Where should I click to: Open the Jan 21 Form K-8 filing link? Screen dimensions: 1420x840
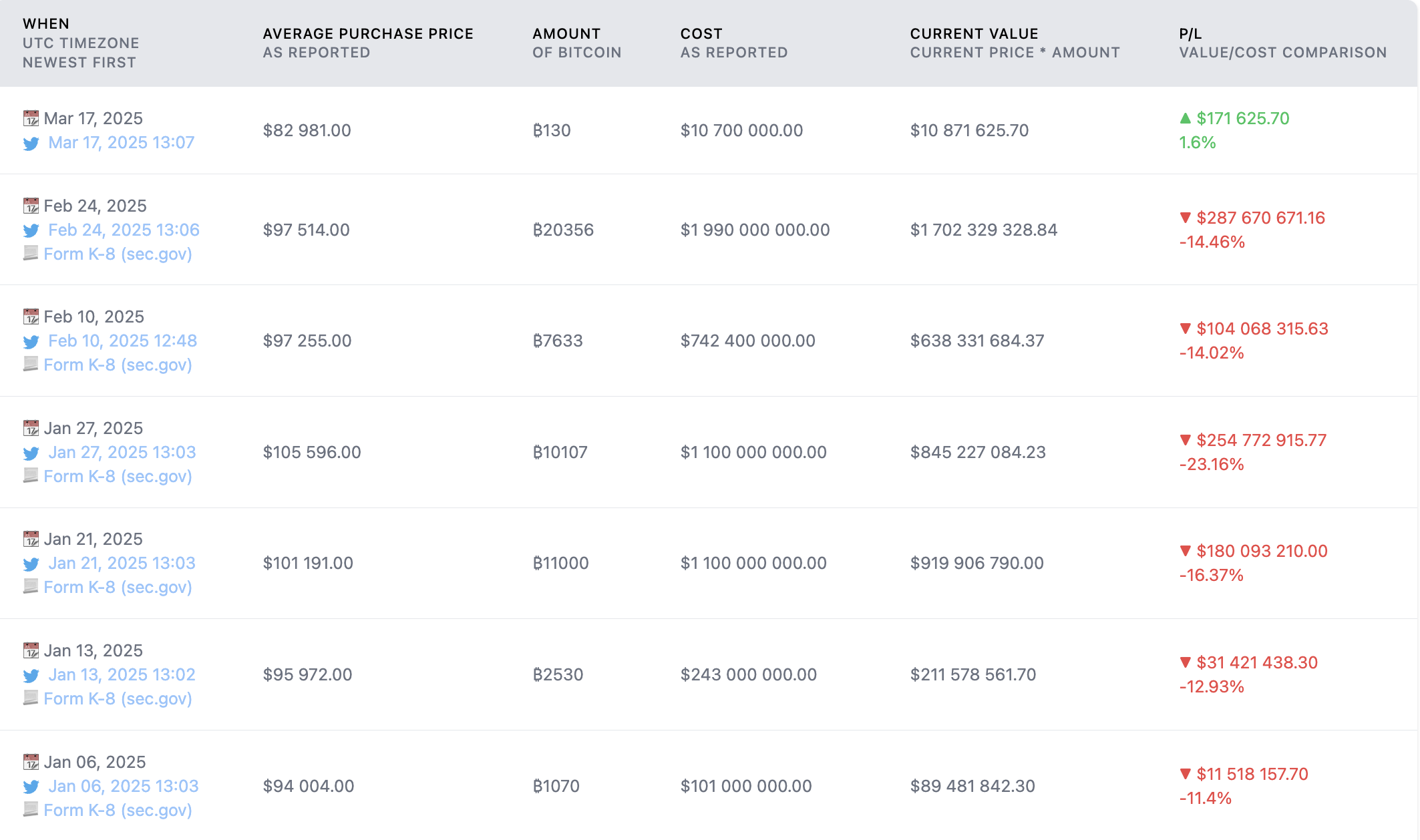(x=118, y=587)
